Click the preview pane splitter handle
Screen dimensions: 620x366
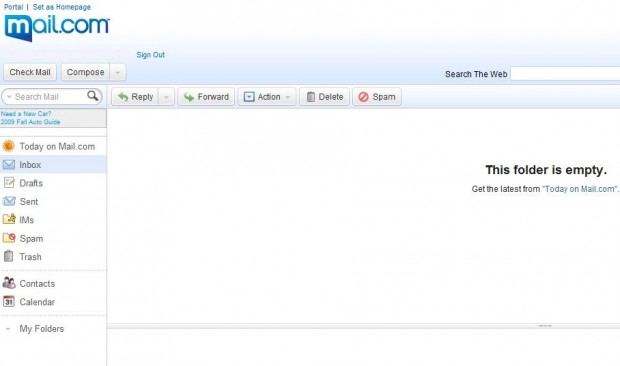545,326
